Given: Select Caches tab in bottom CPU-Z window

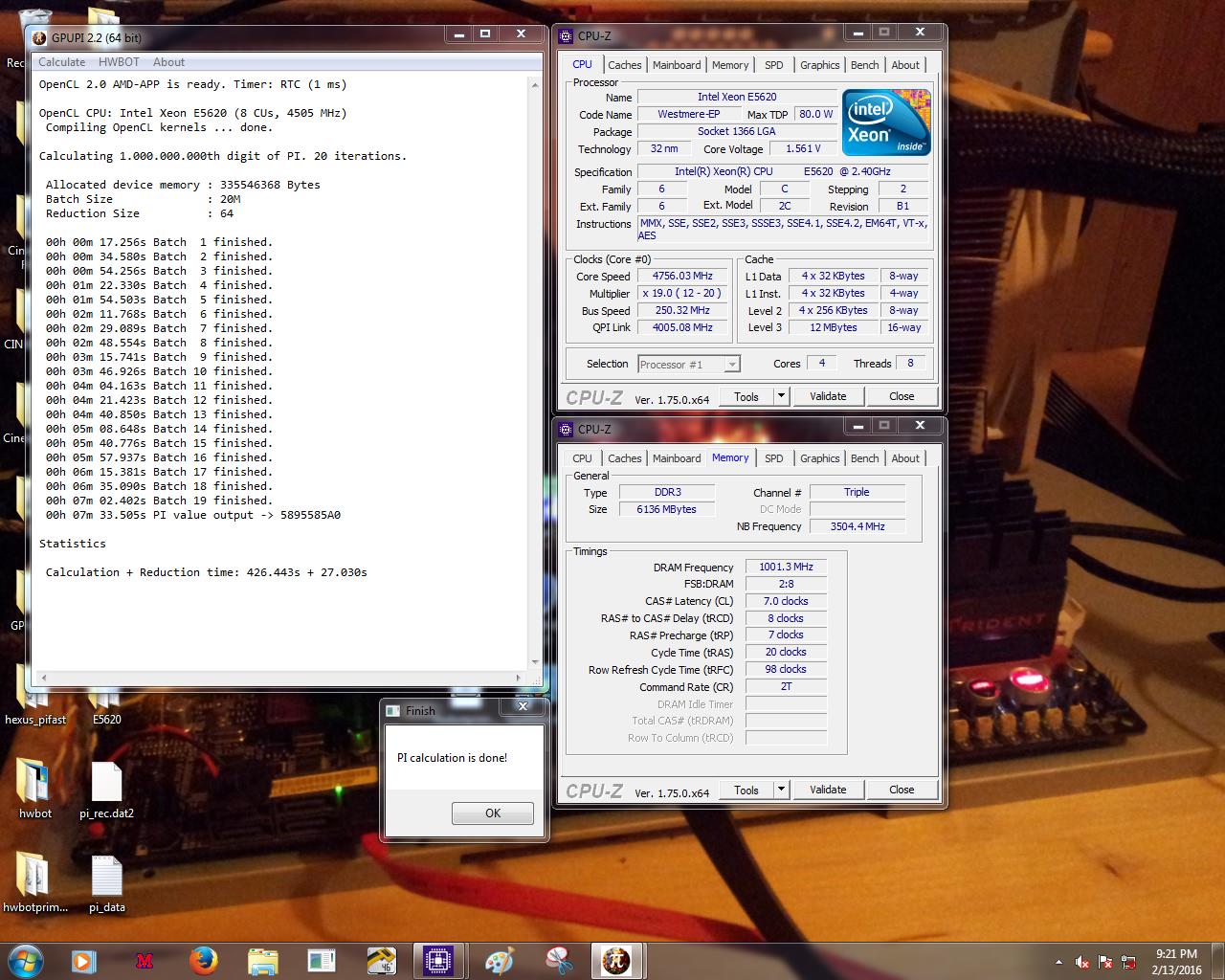Looking at the screenshot, I should click(x=625, y=458).
